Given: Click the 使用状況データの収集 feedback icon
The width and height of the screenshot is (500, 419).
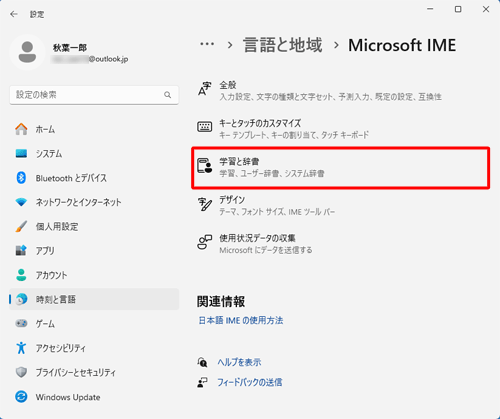Looking at the screenshot, I should [x=204, y=242].
